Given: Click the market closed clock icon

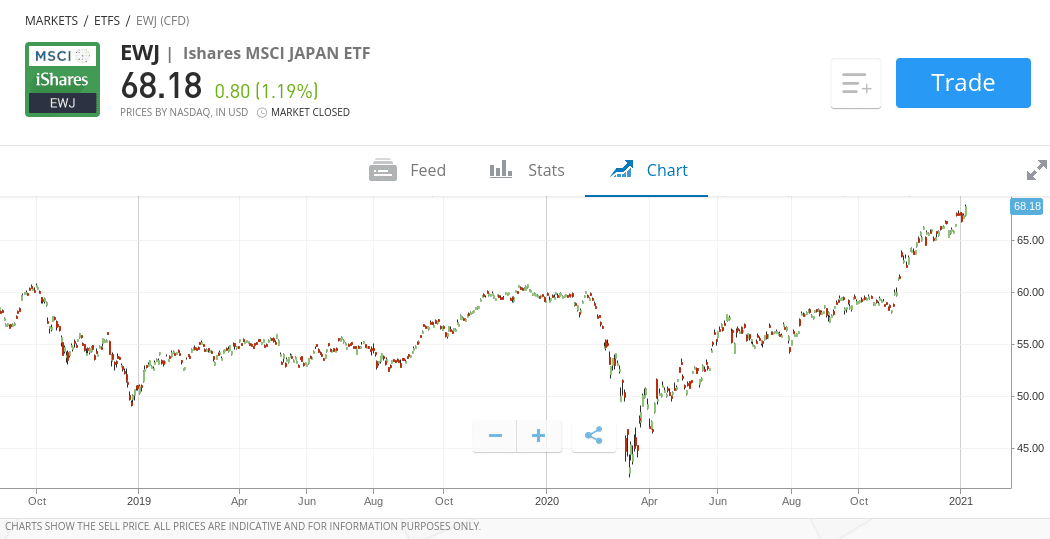Looking at the screenshot, I should tap(262, 112).
